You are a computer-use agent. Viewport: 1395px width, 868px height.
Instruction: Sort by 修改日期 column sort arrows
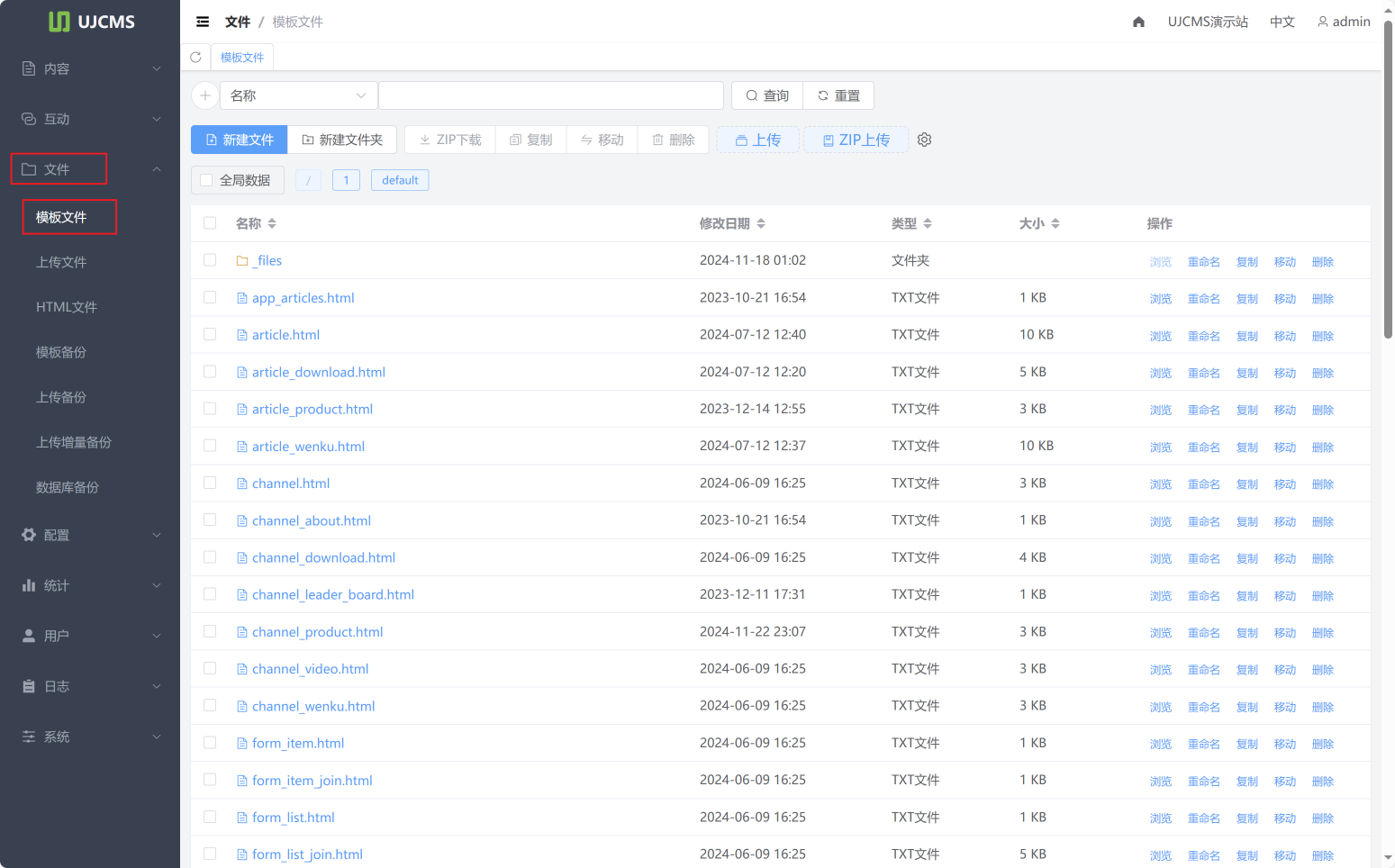coord(761,223)
